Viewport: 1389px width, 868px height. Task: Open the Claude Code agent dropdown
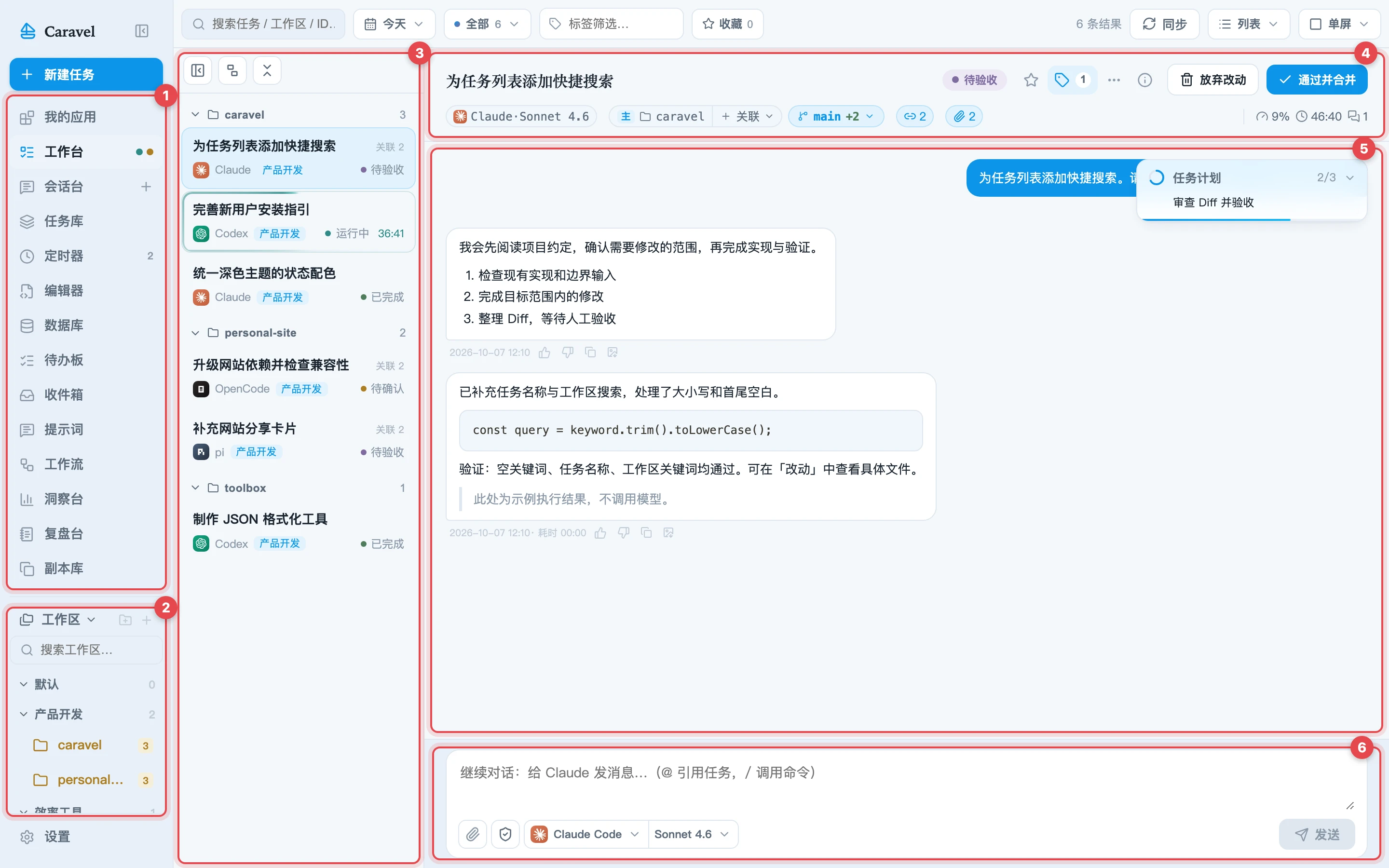(586, 834)
